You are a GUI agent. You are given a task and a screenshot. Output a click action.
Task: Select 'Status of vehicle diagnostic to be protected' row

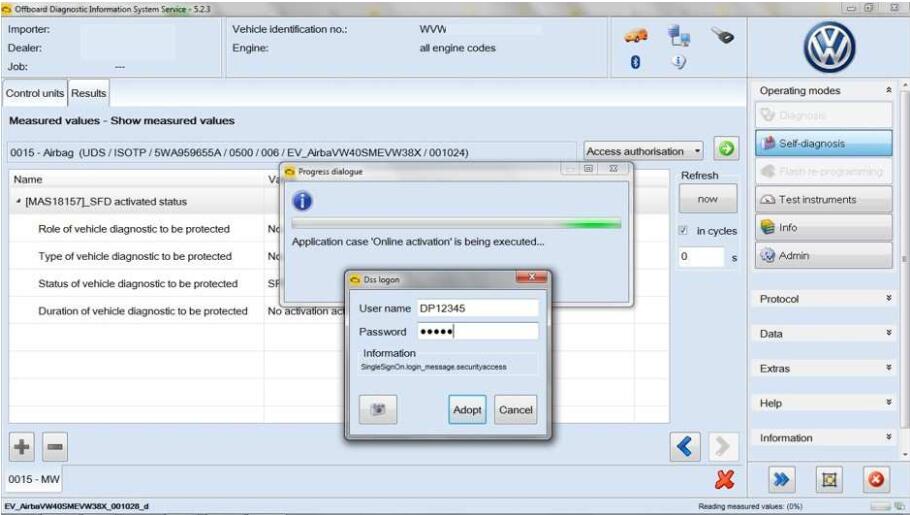(x=136, y=283)
